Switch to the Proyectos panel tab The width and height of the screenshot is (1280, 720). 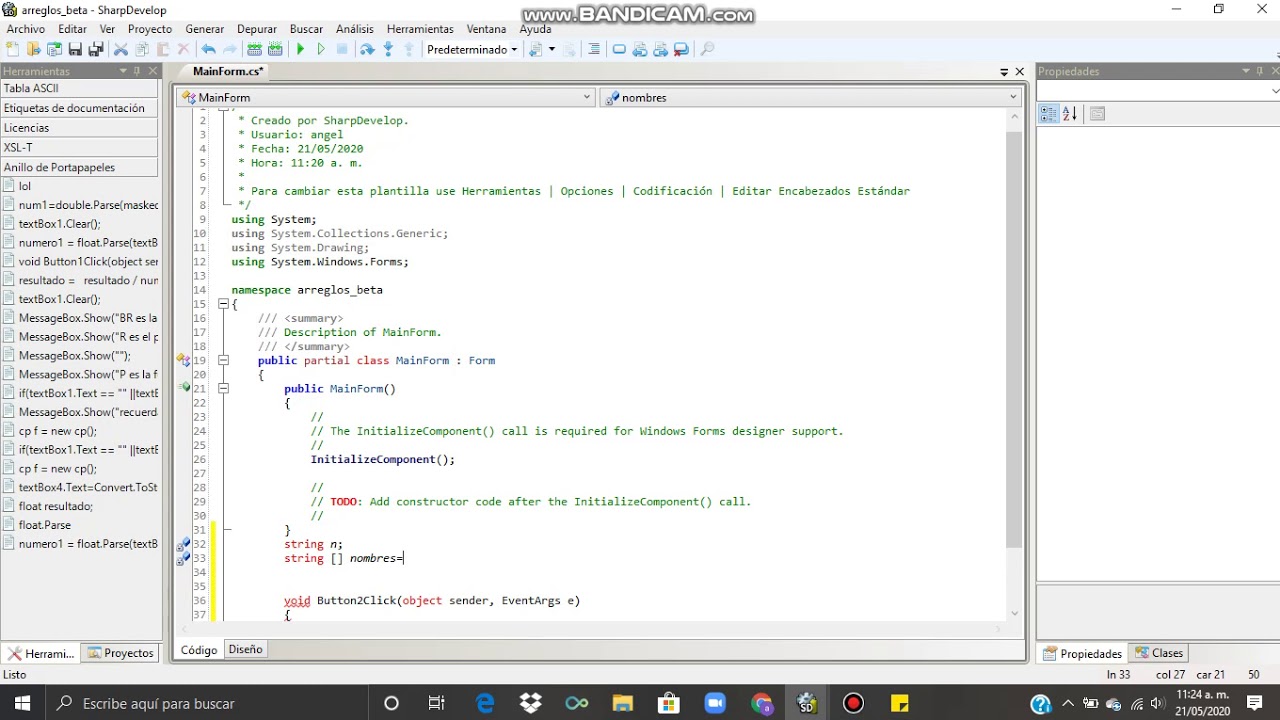click(x=120, y=653)
